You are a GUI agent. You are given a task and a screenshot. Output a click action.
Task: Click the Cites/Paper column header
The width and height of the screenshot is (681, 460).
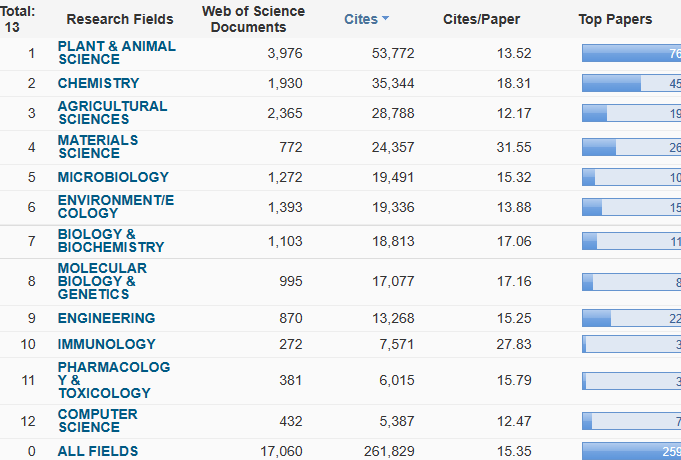482,19
